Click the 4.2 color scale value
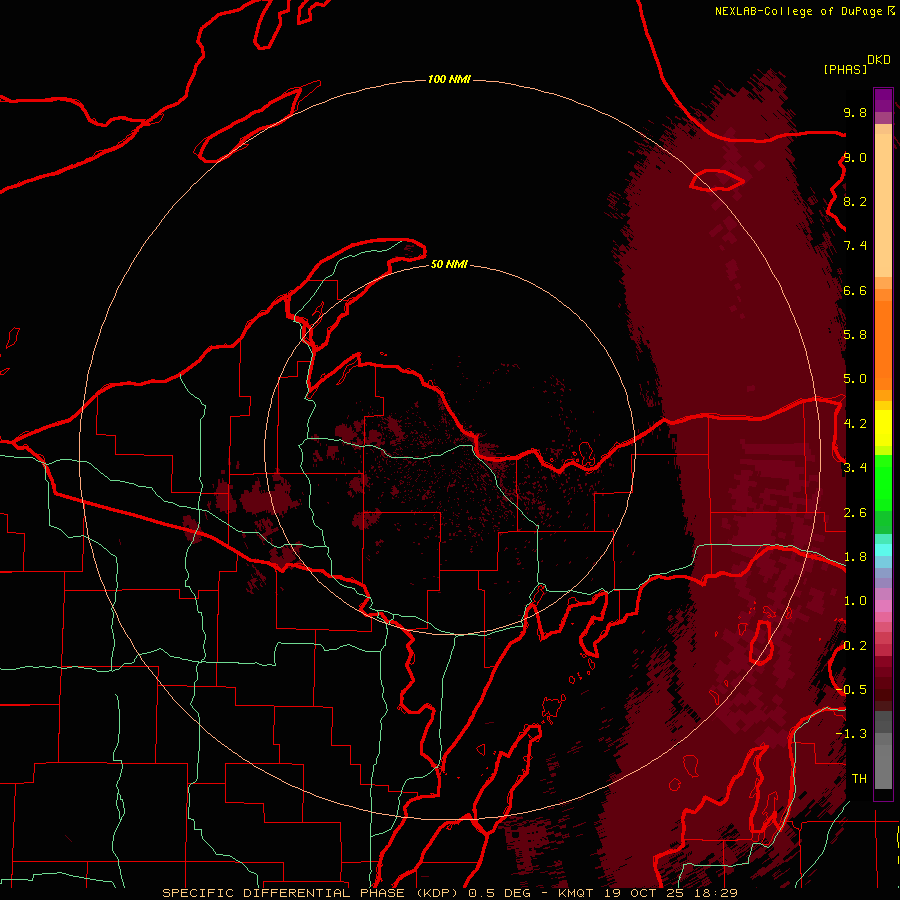 pyautogui.click(x=855, y=424)
